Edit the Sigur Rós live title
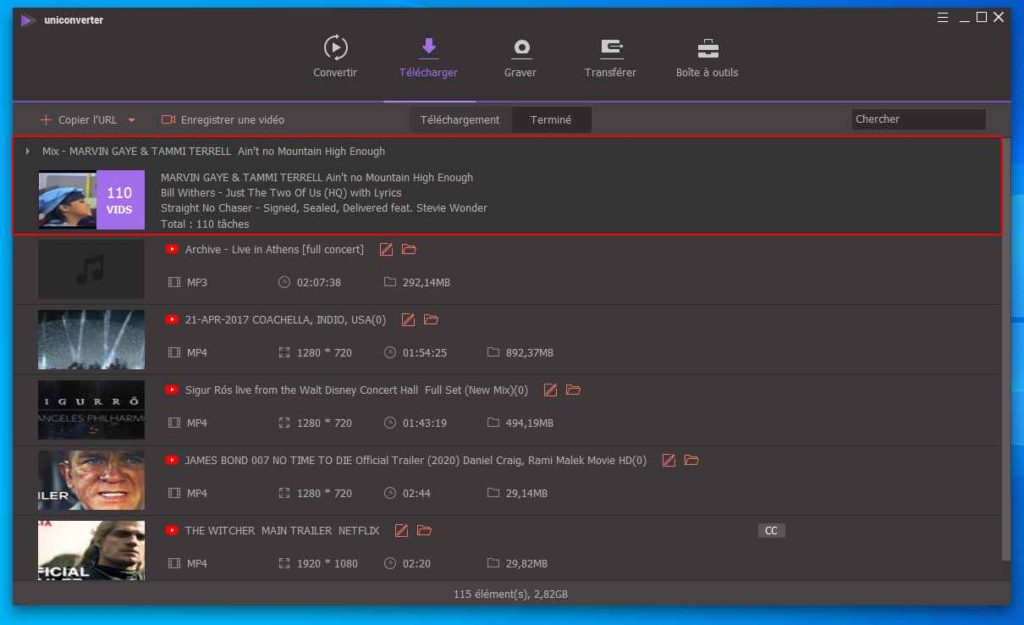Viewport: 1024px width, 625px height. tap(551, 391)
